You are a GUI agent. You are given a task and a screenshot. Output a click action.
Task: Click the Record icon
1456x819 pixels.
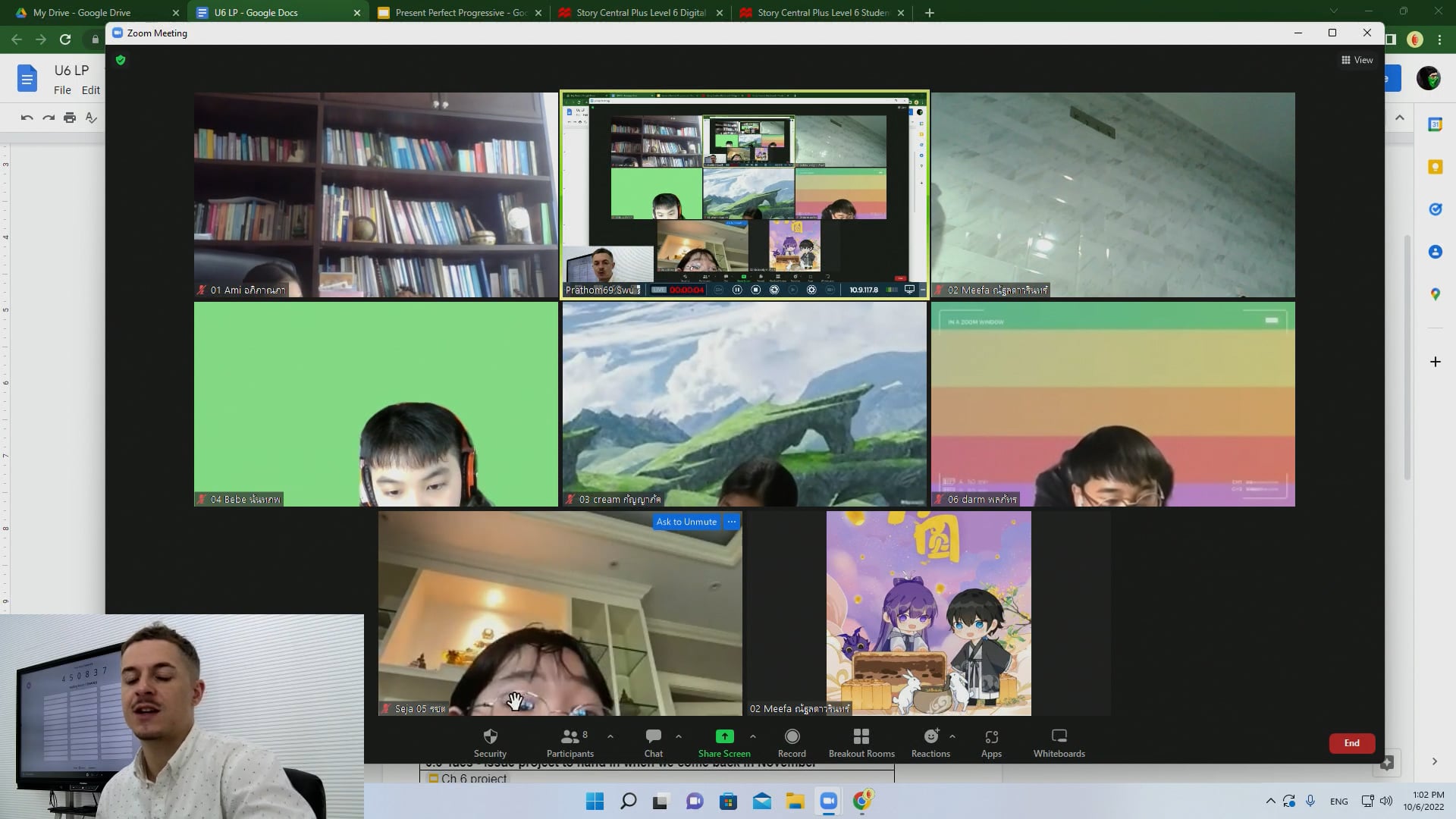point(792,737)
